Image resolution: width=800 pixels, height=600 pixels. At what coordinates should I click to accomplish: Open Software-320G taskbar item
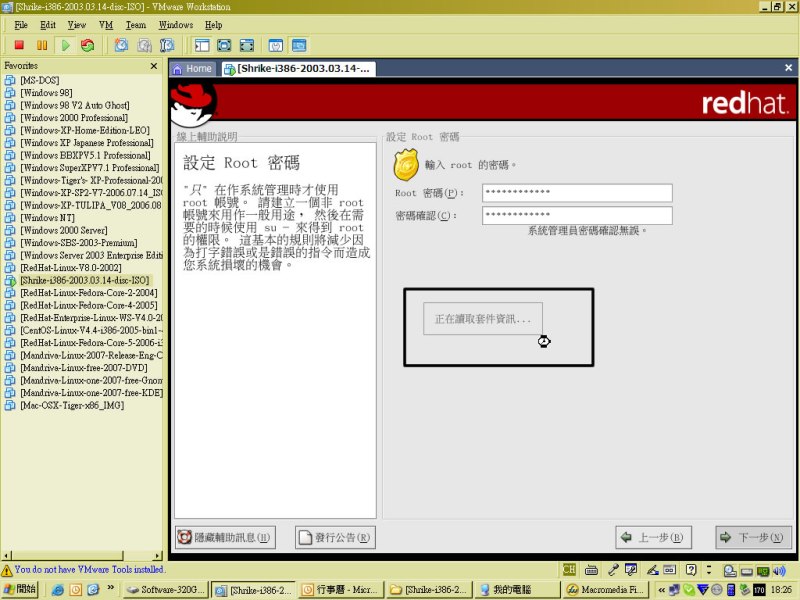pos(166,590)
